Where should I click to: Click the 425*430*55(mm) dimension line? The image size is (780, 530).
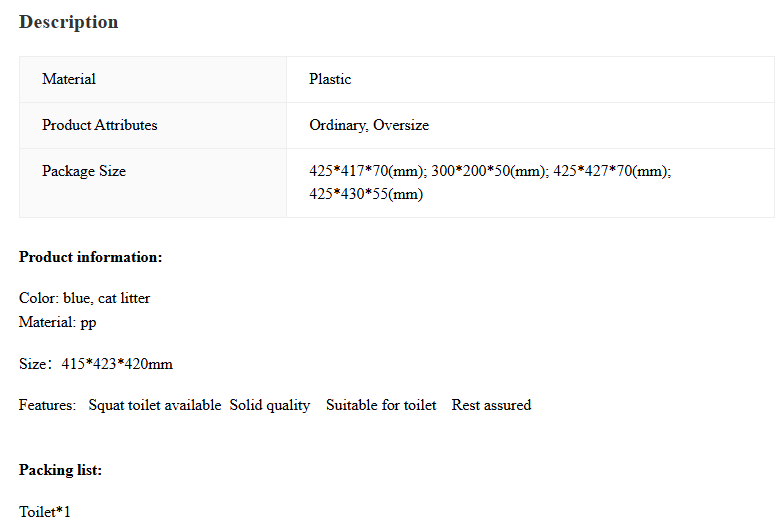click(x=366, y=194)
